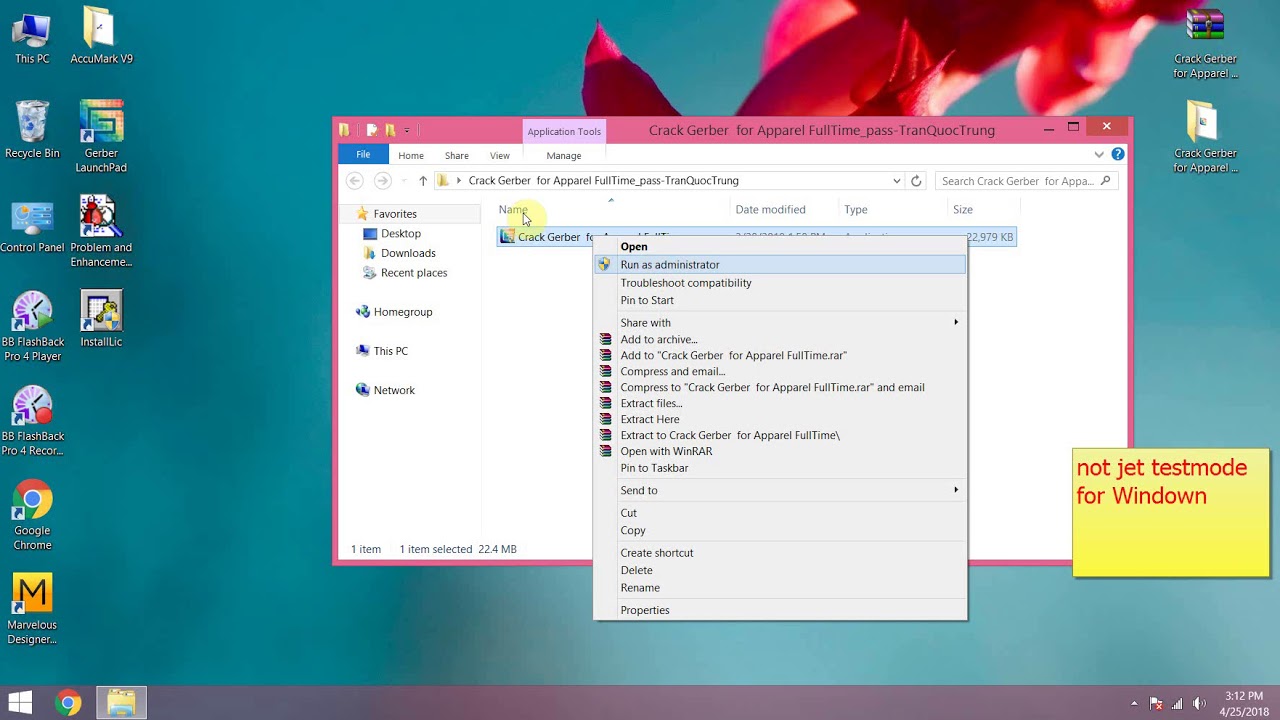Image resolution: width=1280 pixels, height=720 pixels.
Task: Open Crack Gerber folder on desktop right
Action: [x=1205, y=138]
